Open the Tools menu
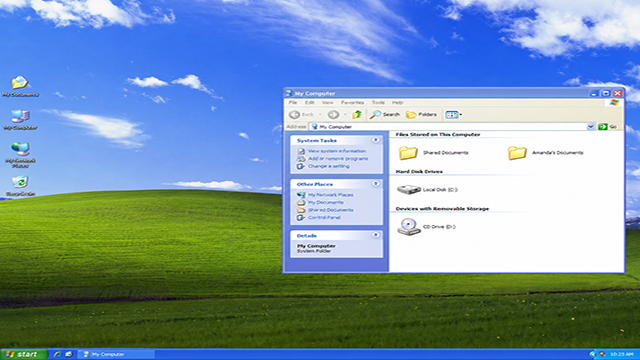This screenshot has width=640, height=360. [x=378, y=102]
